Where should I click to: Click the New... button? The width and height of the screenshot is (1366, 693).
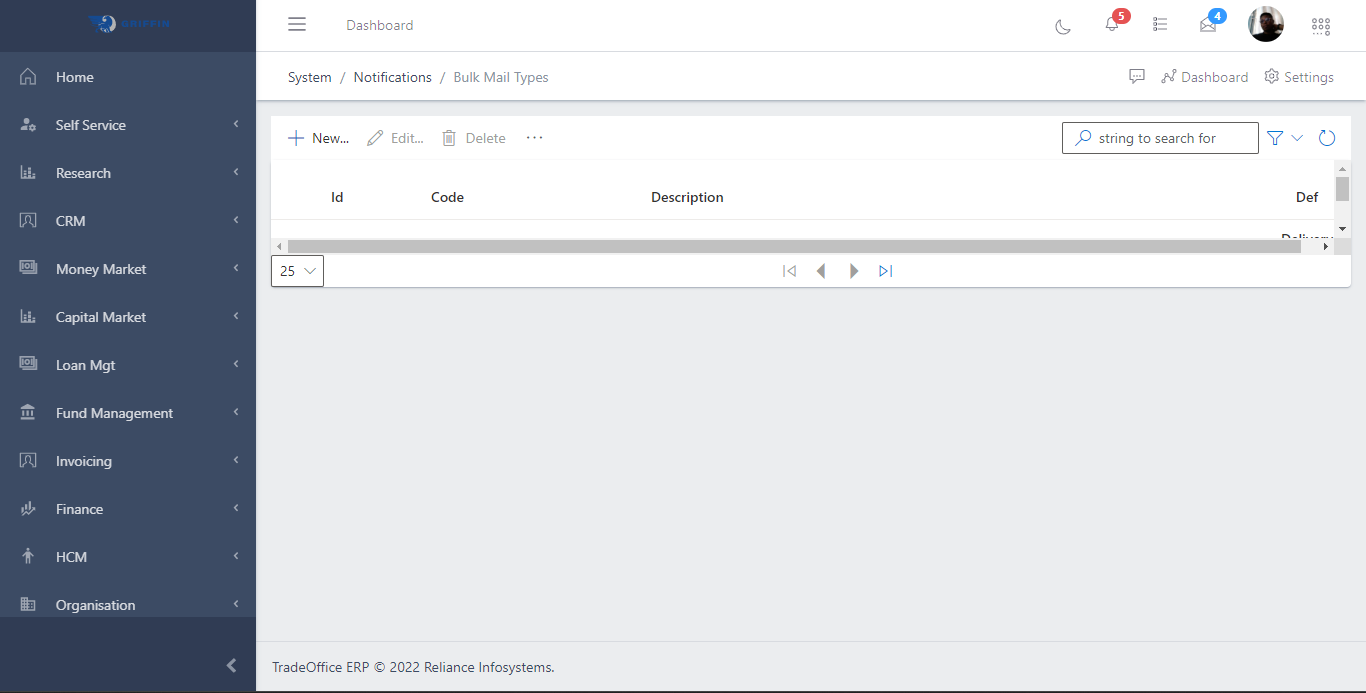(x=319, y=138)
